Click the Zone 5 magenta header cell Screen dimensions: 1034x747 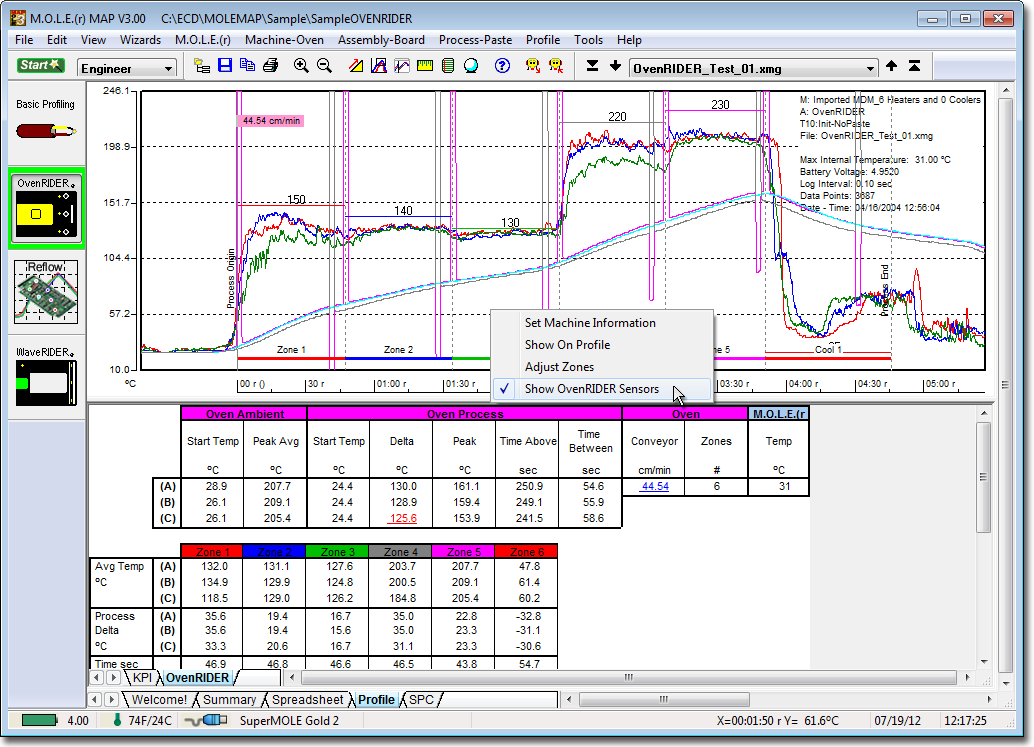point(464,552)
